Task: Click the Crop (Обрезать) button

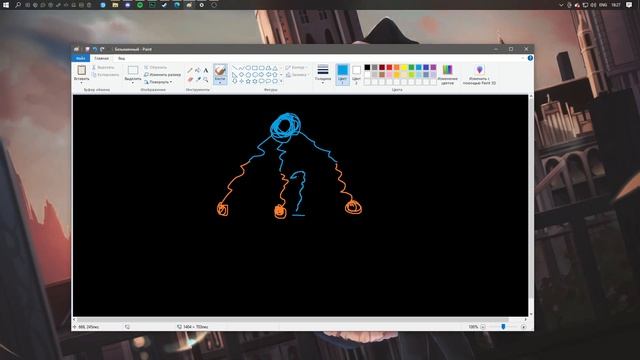Action: pos(156,67)
